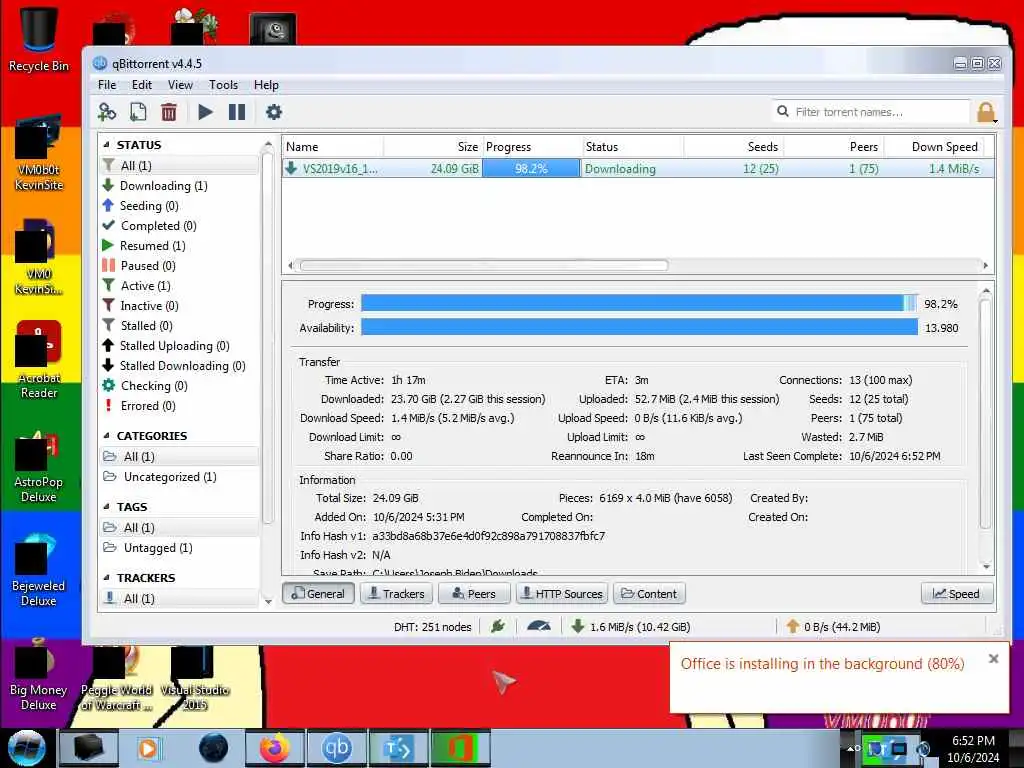Click the Windows Start button
Viewport: 1024px width, 768px height.
[x=26, y=748]
